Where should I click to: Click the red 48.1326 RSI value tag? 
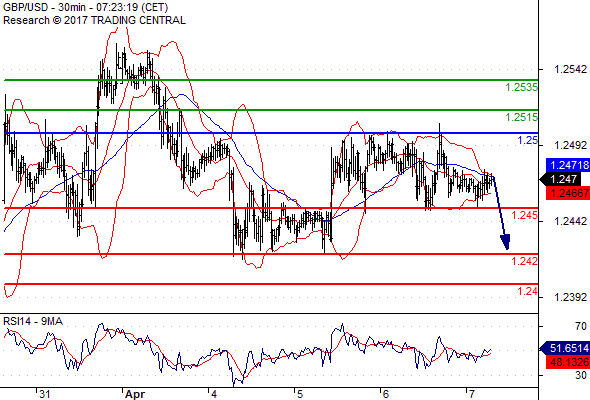568,362
